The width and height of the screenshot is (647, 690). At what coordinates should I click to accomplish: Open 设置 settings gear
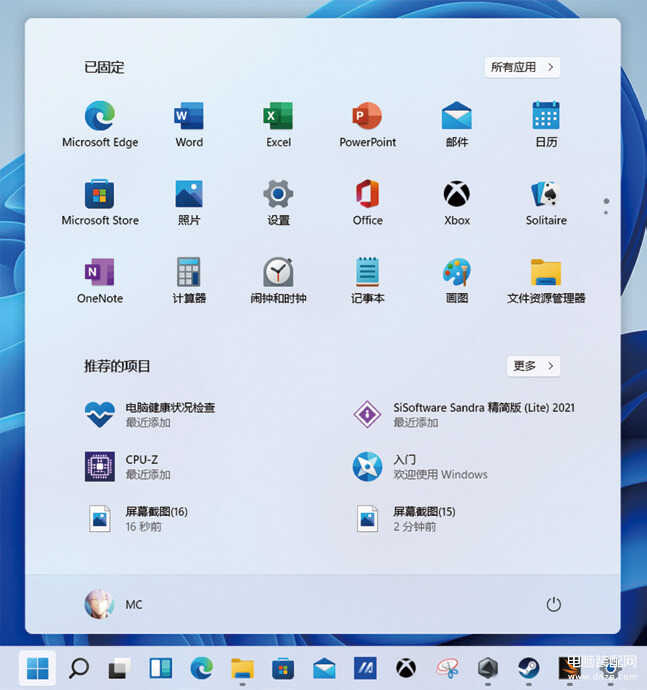tap(278, 202)
